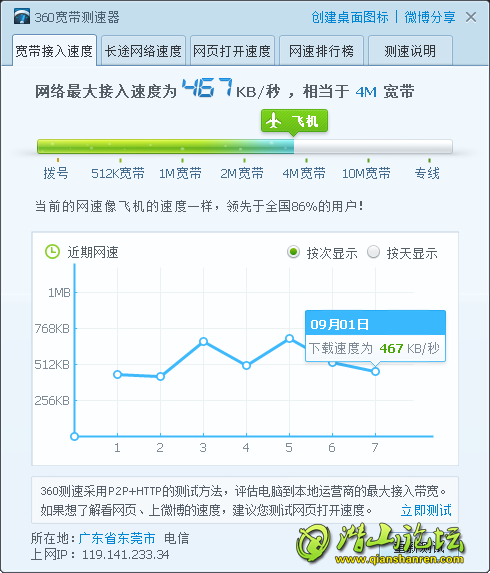
Task: Click the 拨号 scale label
Action: pyautogui.click(x=56, y=173)
